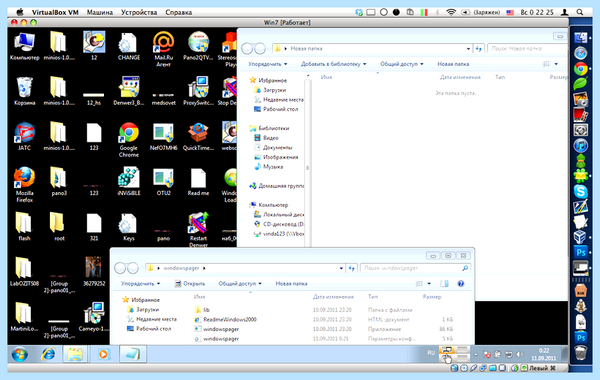Viewport: 600px width, 380px height.
Task: Open Windows Explorer from taskbar
Action: click(x=75, y=355)
